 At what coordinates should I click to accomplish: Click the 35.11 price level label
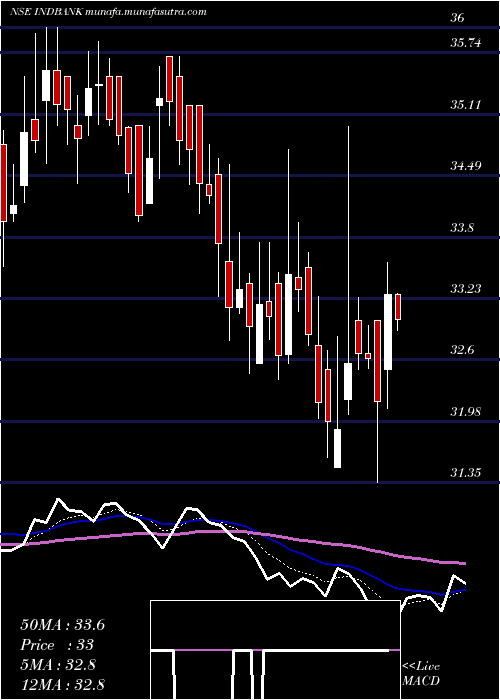point(466,105)
